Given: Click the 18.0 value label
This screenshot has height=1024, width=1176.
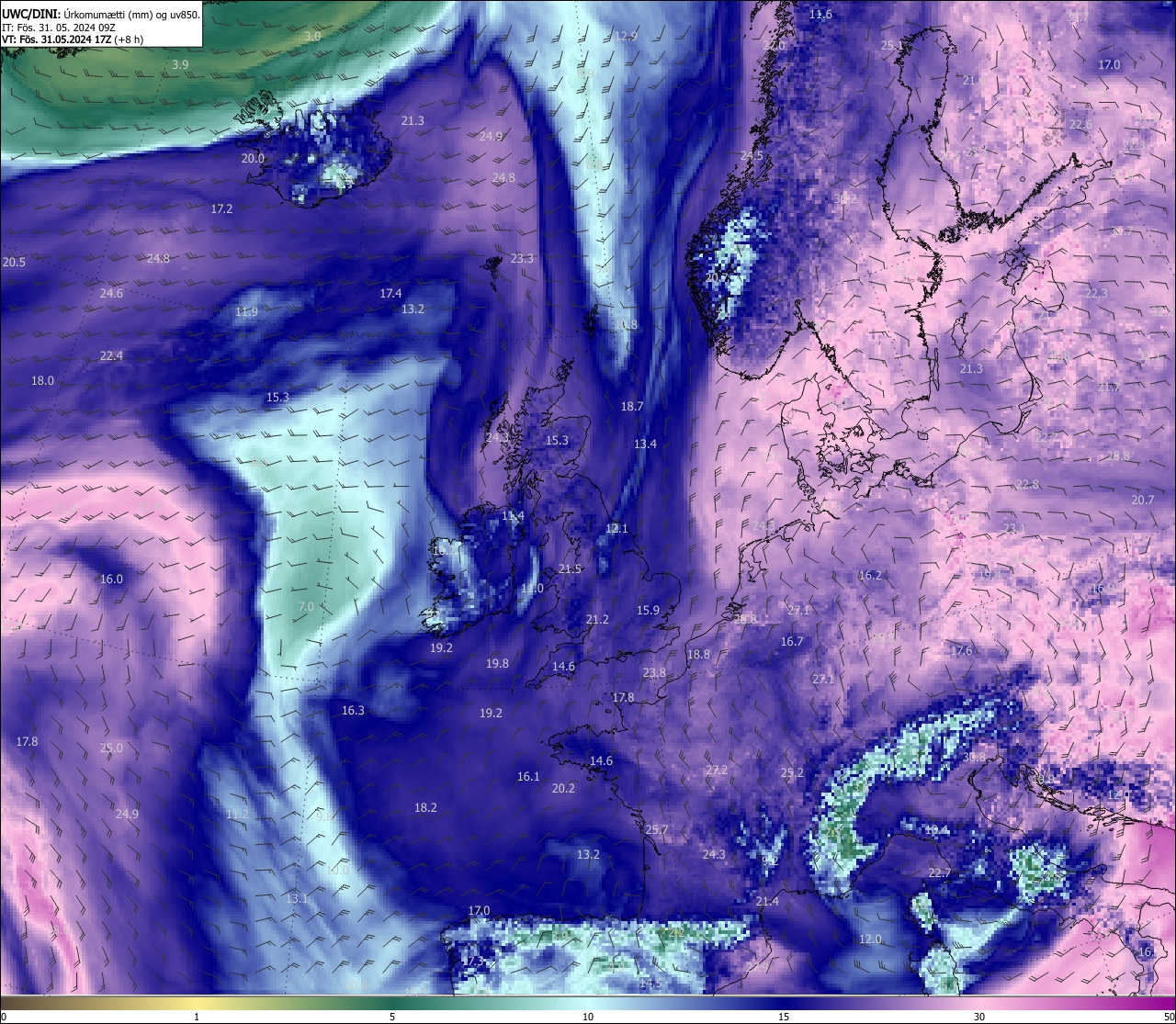Looking at the screenshot, I should [42, 380].
